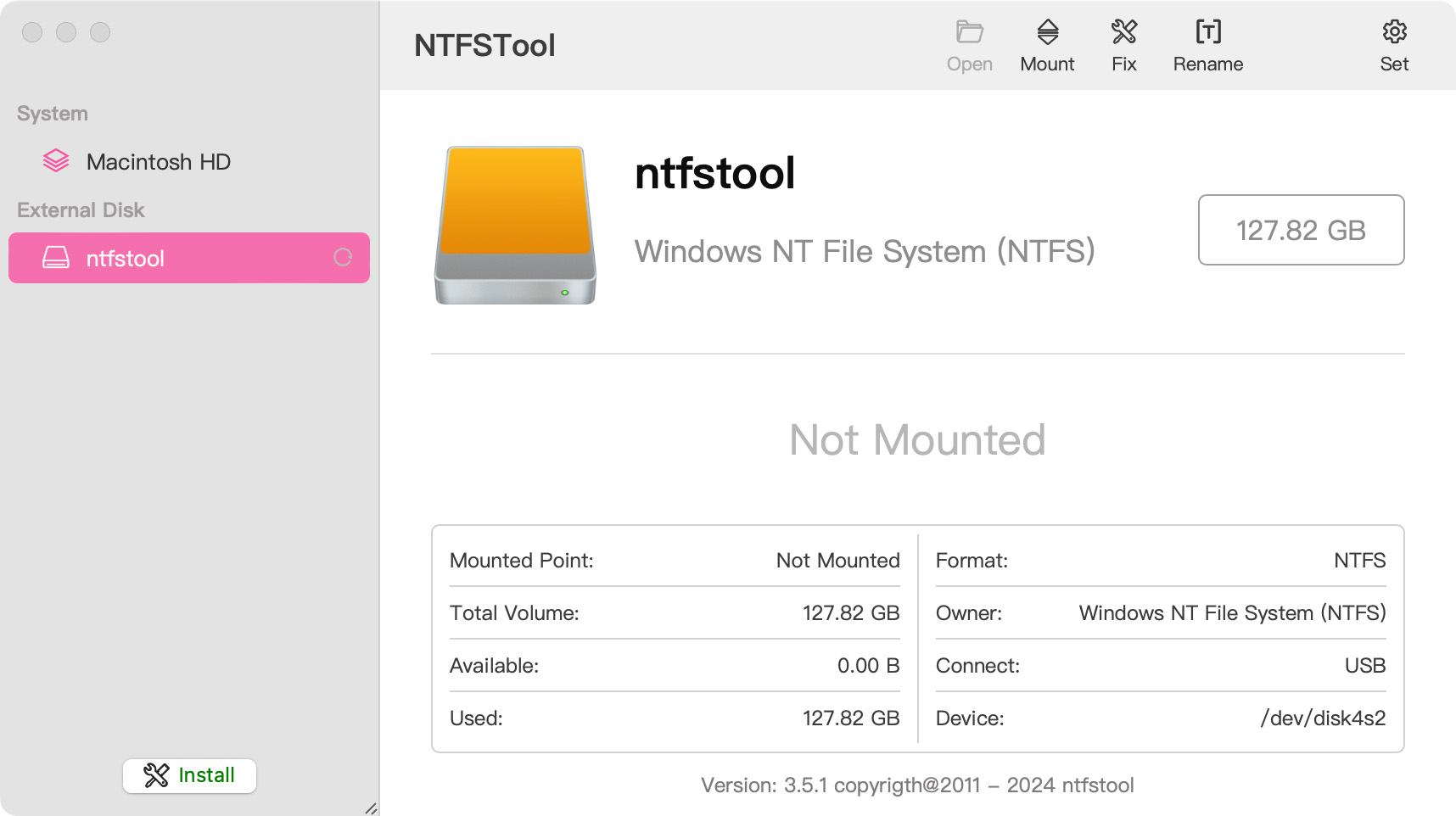Click the drive icon beside ntfstool in sidebar

(56, 258)
